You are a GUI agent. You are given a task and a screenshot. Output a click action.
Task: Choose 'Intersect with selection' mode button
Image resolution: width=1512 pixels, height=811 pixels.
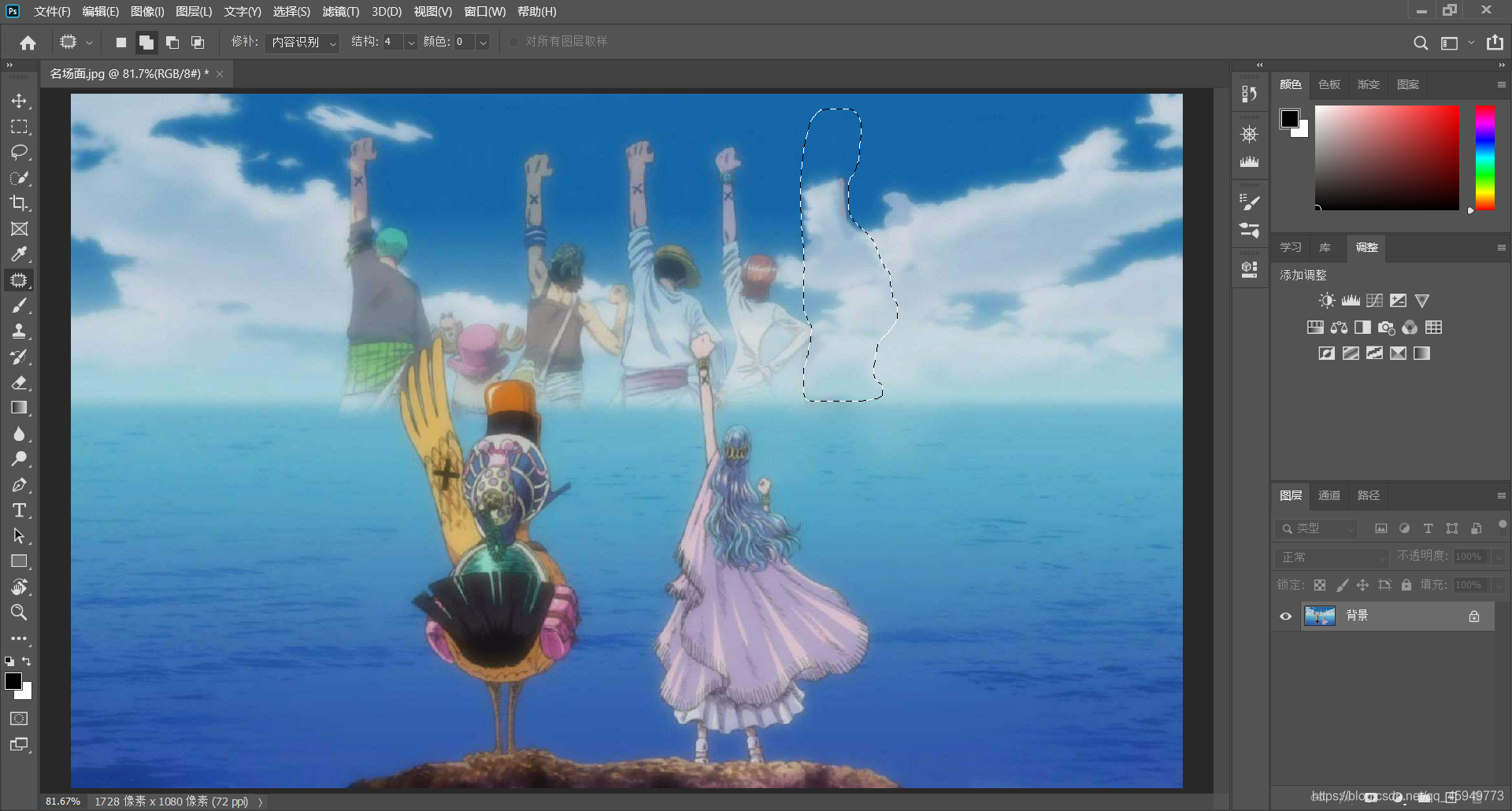(198, 43)
